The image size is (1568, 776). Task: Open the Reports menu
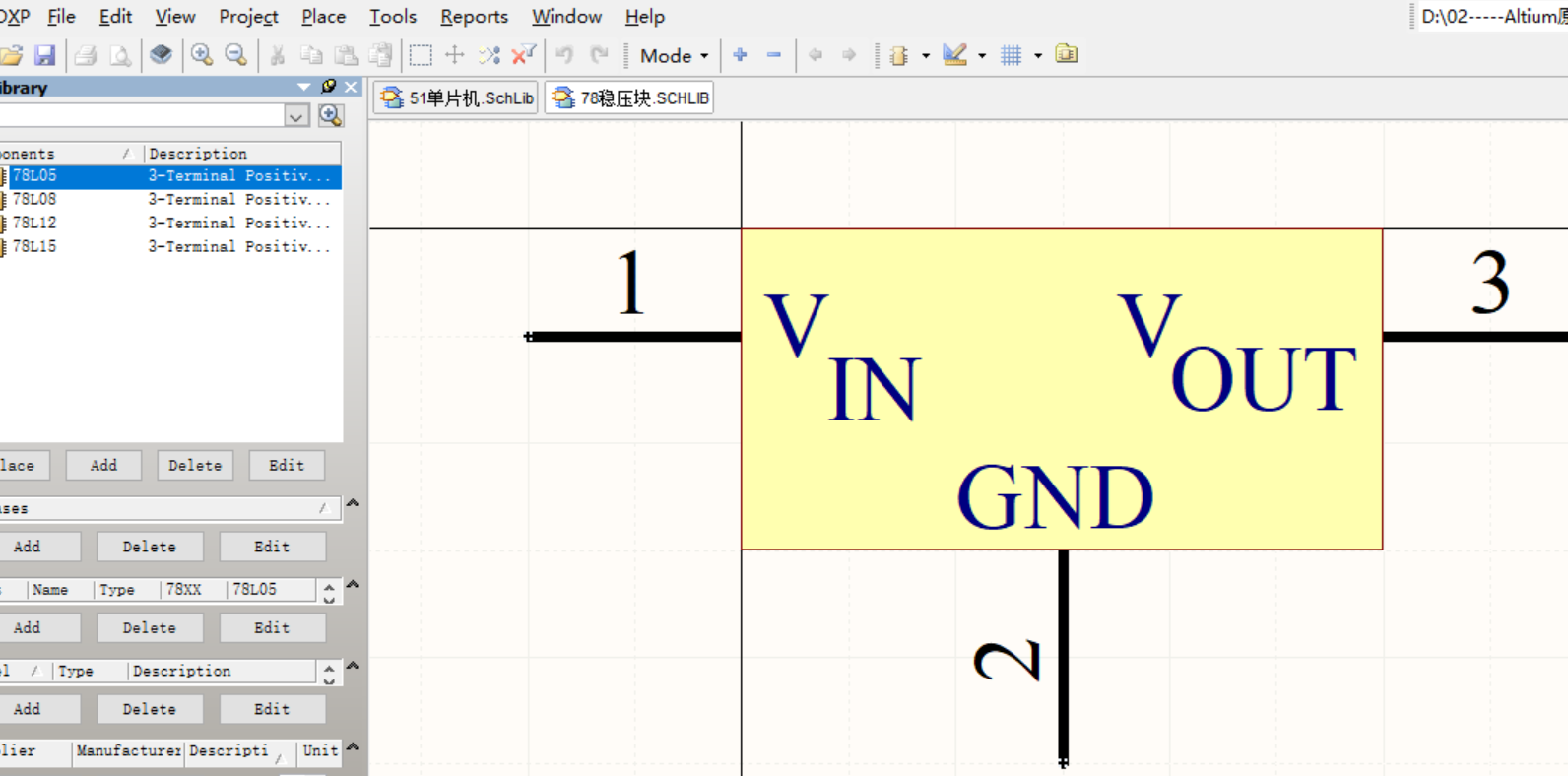tap(474, 17)
